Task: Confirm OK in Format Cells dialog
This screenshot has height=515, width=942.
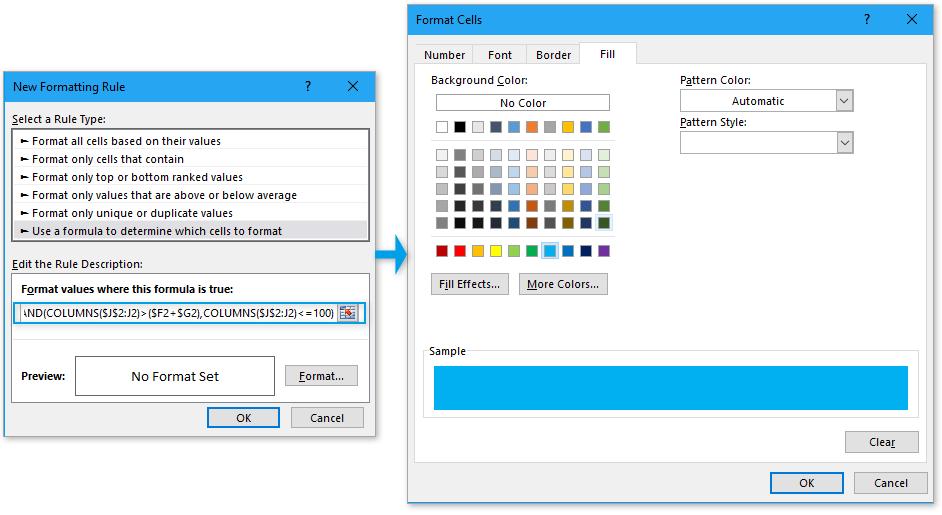Action: (807, 483)
